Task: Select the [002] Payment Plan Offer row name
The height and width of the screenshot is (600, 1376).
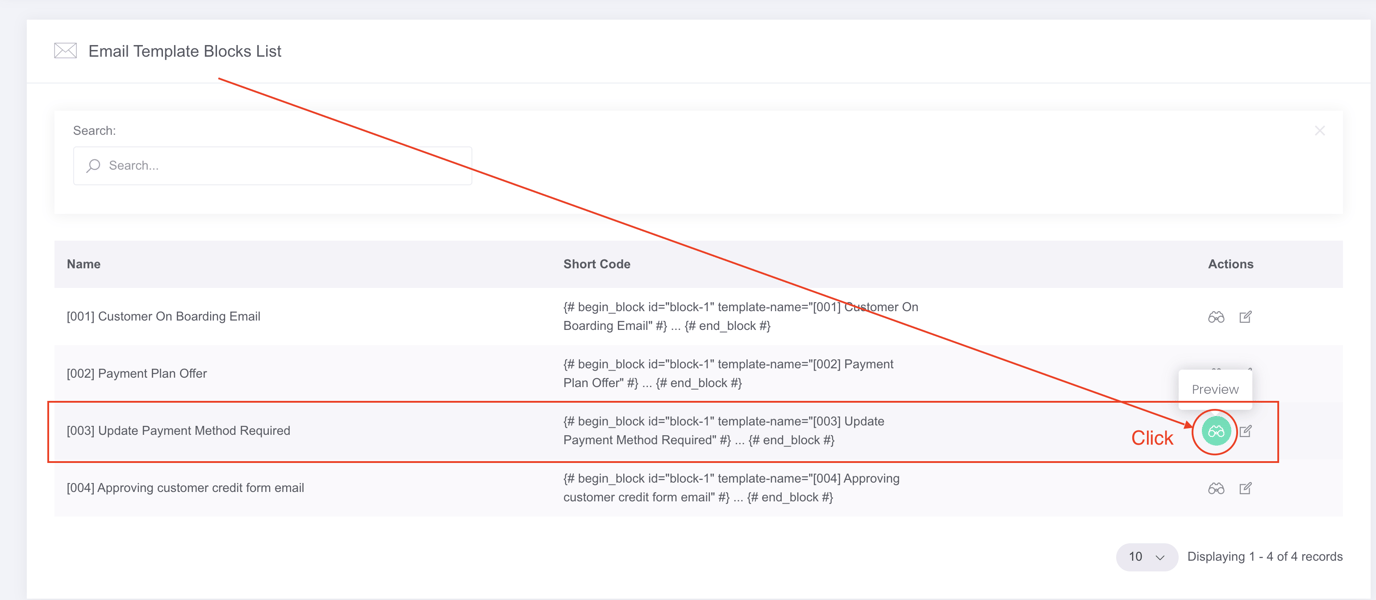Action: (x=137, y=374)
